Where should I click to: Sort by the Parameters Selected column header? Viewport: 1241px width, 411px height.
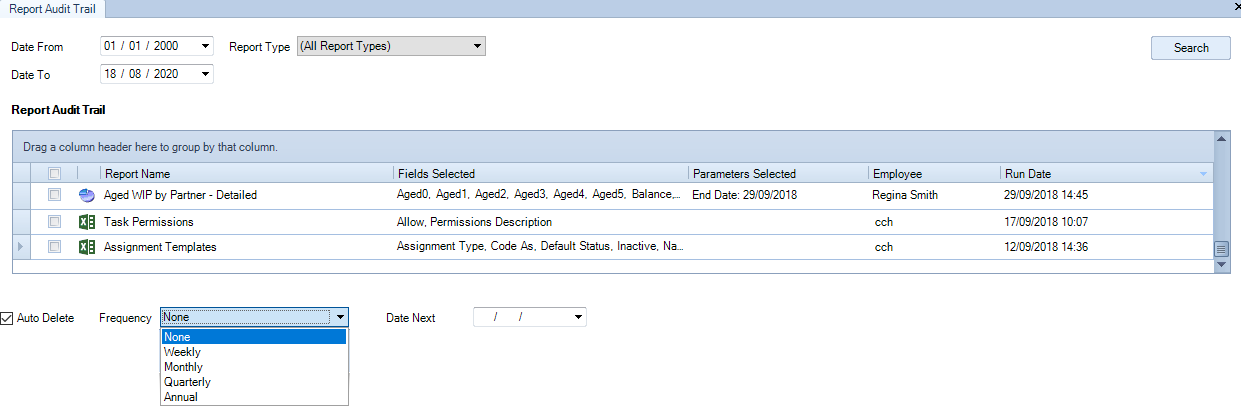pyautogui.click(x=778, y=174)
